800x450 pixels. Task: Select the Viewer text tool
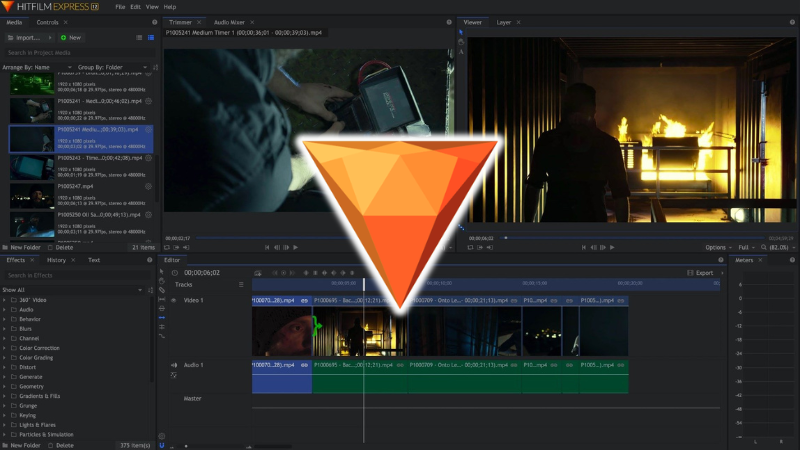(461, 52)
